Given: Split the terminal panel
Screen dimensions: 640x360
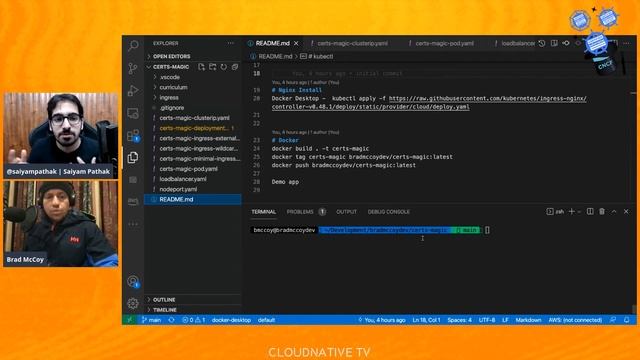Looking at the screenshot, I should tap(590, 211).
